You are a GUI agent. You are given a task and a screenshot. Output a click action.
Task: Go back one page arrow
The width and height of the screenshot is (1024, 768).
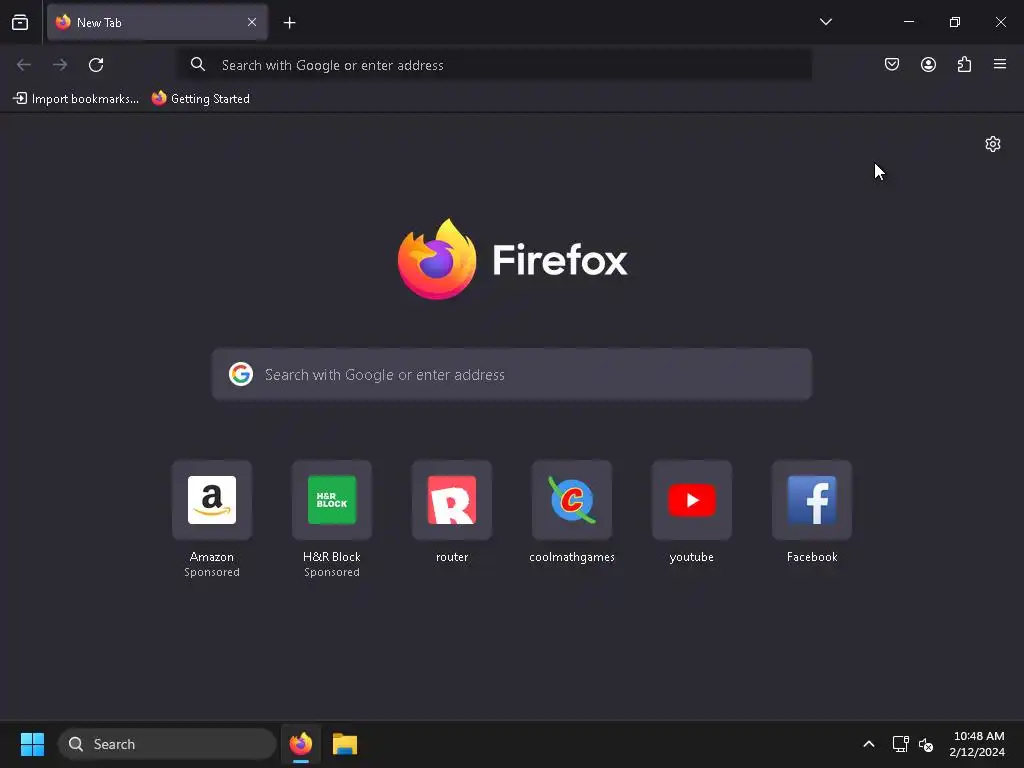(x=24, y=65)
